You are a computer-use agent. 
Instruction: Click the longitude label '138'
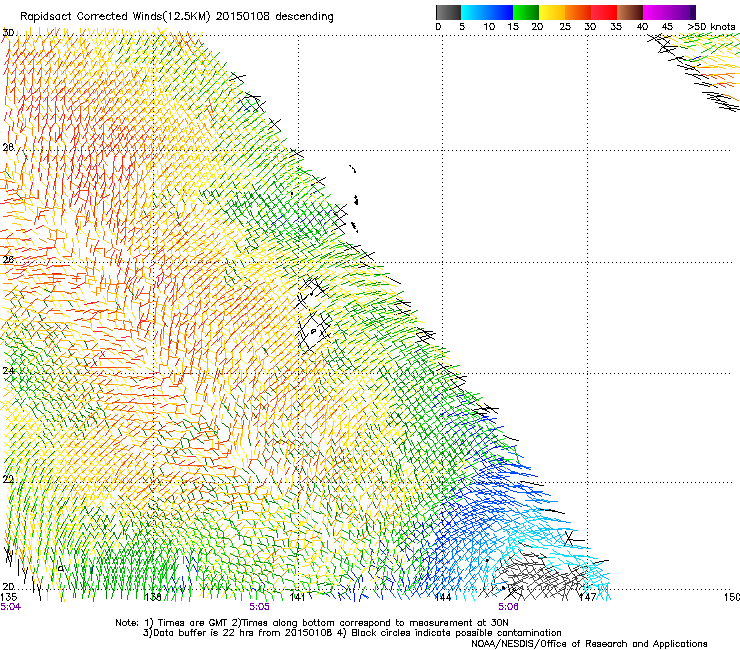tap(153, 597)
